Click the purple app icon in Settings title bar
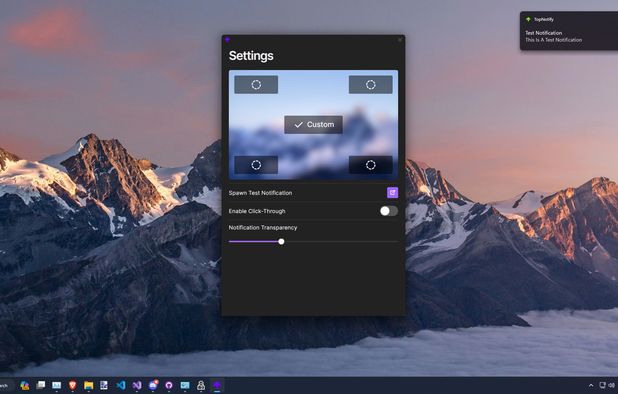 227,39
